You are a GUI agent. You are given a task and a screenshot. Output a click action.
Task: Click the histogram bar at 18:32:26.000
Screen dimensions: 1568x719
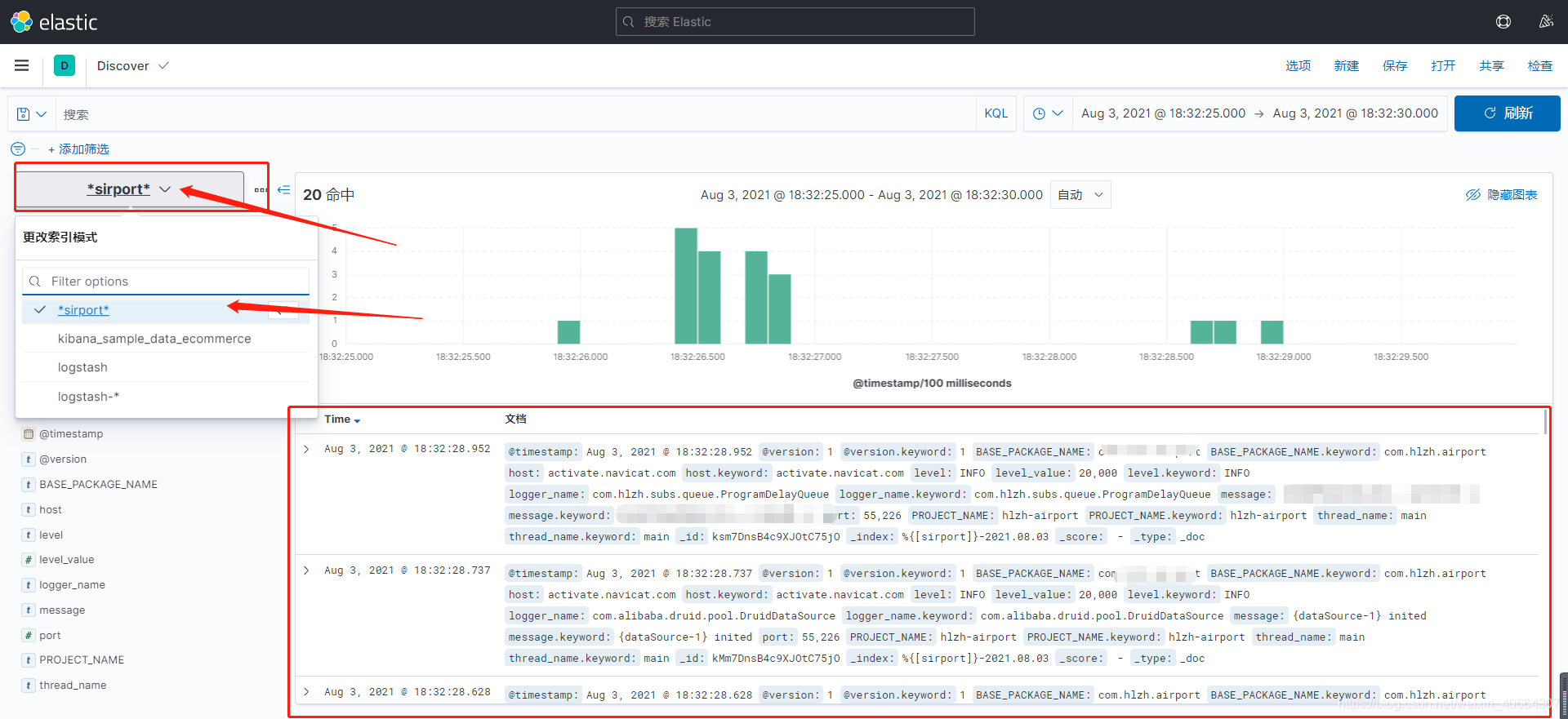point(568,332)
